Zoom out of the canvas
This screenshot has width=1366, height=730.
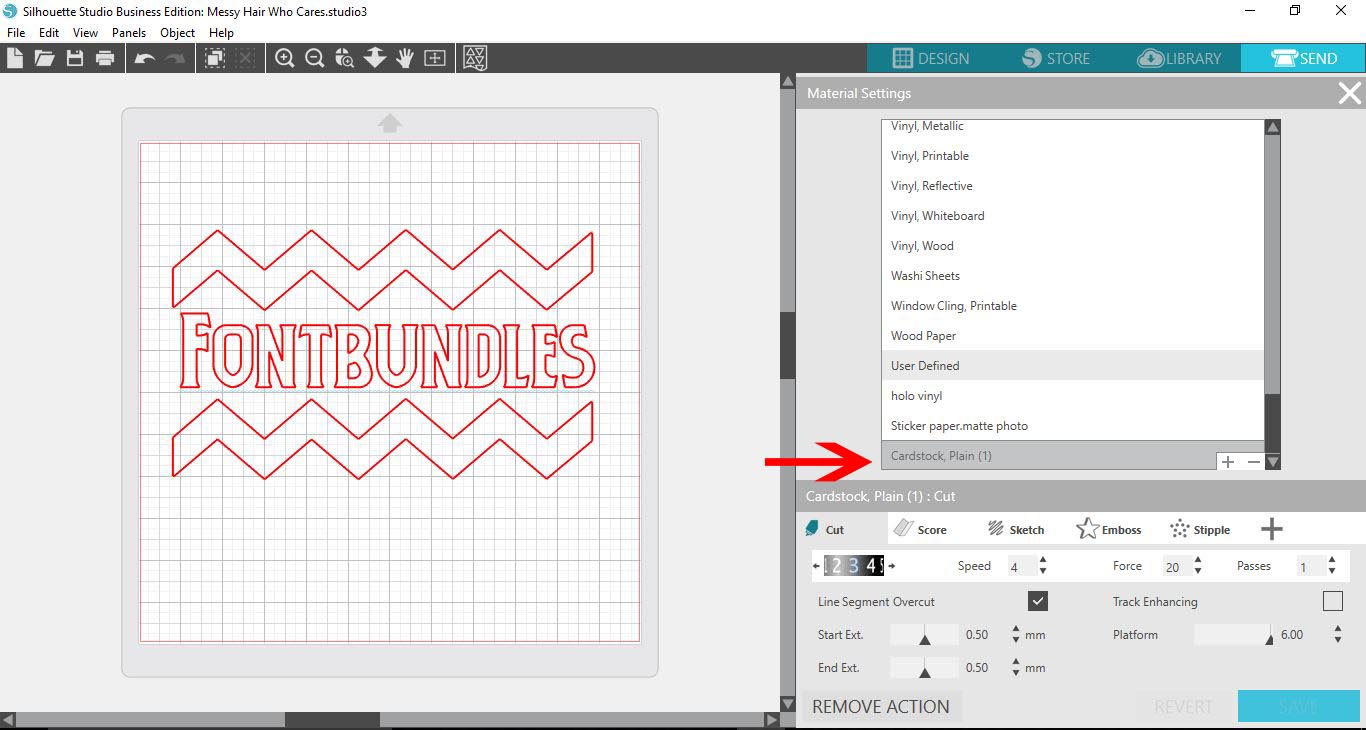[x=315, y=58]
